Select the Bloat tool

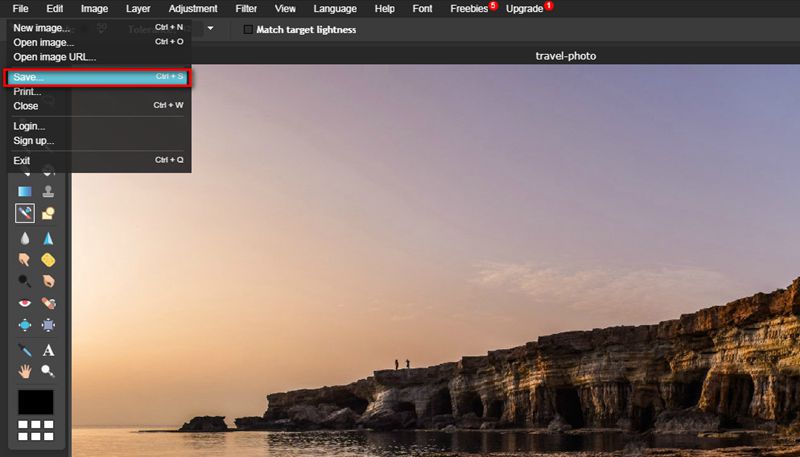24,325
